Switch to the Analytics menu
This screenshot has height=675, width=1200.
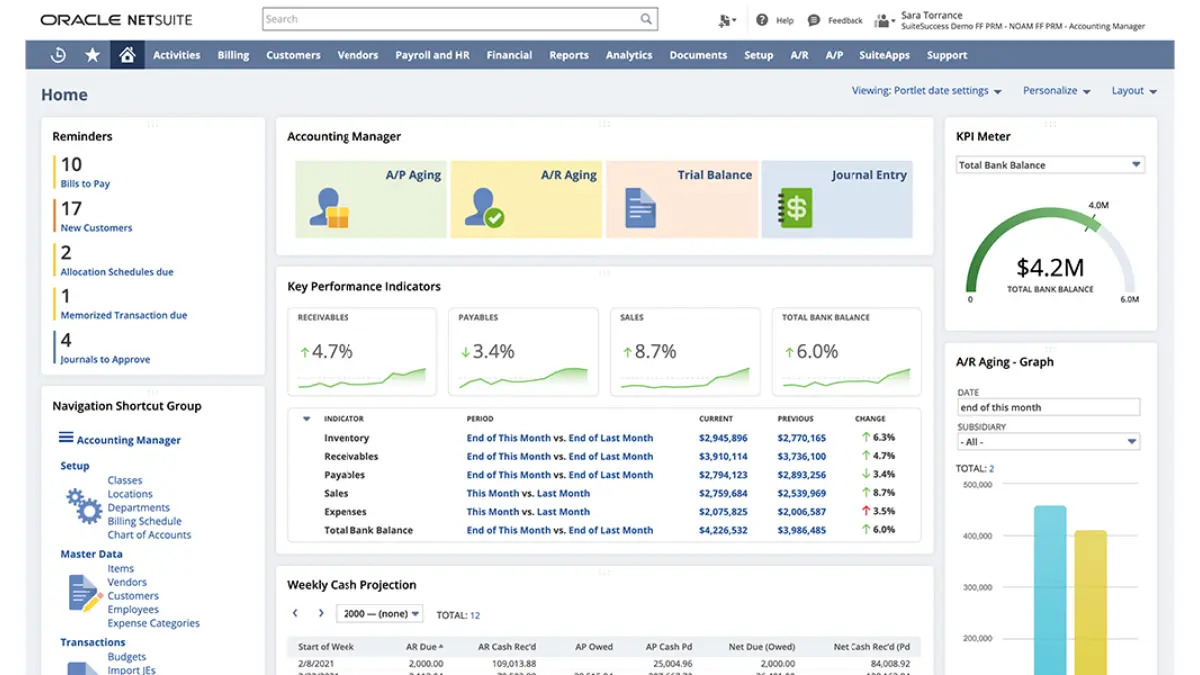[x=628, y=55]
